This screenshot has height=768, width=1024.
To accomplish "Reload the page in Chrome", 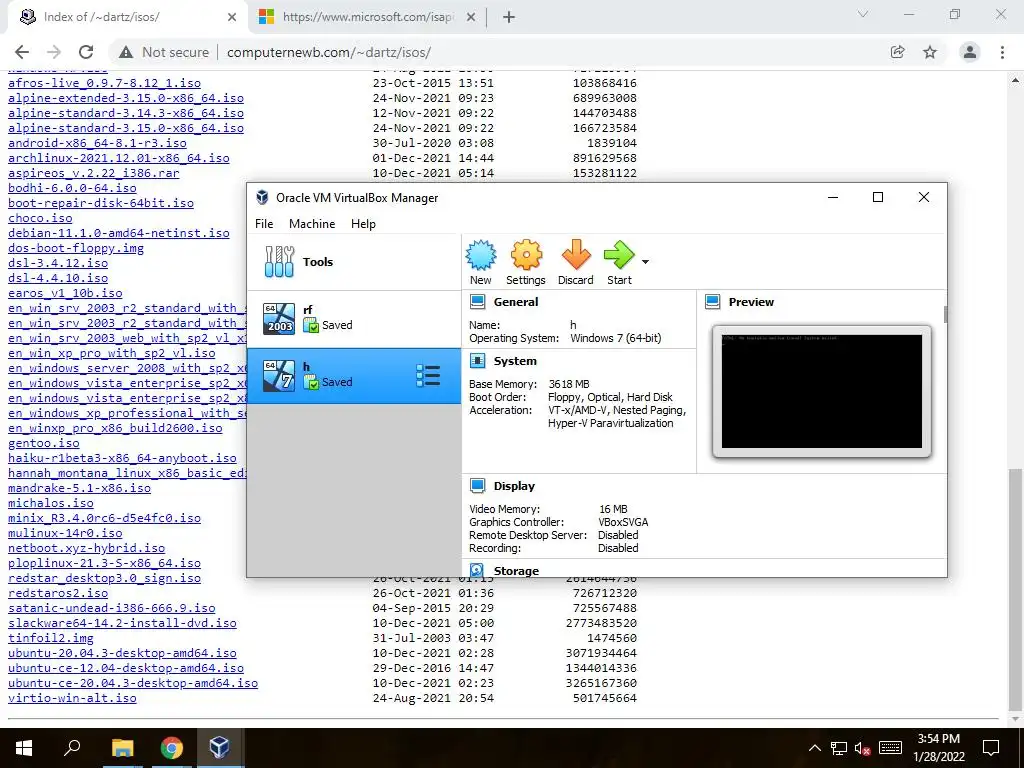I will (x=86, y=52).
